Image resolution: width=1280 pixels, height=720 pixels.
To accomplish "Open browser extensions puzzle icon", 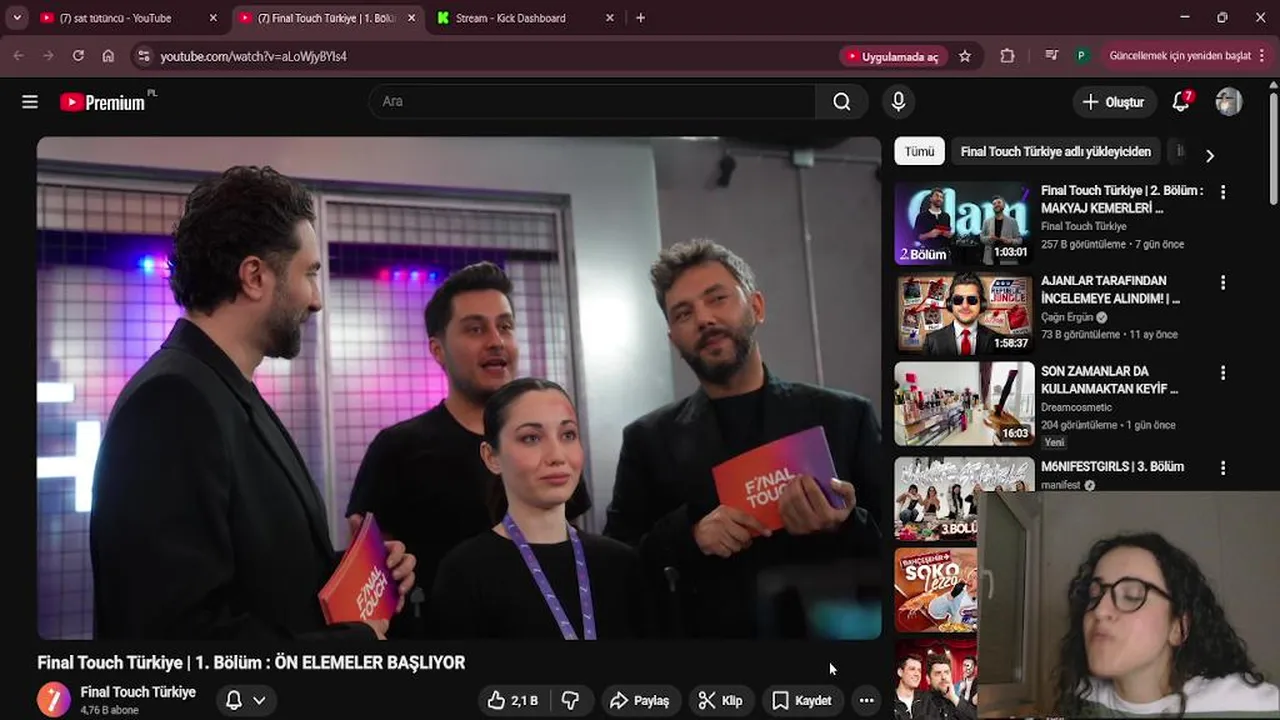I will (1007, 56).
